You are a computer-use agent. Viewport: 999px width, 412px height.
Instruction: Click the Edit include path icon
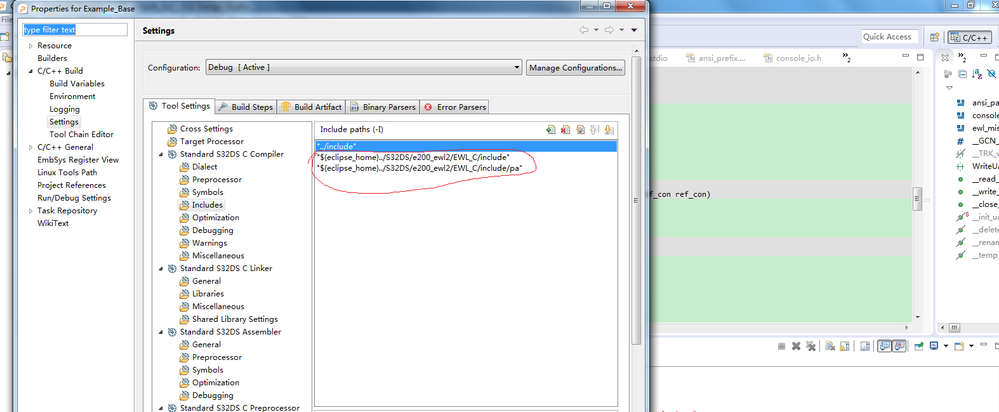pyautogui.click(x=580, y=129)
